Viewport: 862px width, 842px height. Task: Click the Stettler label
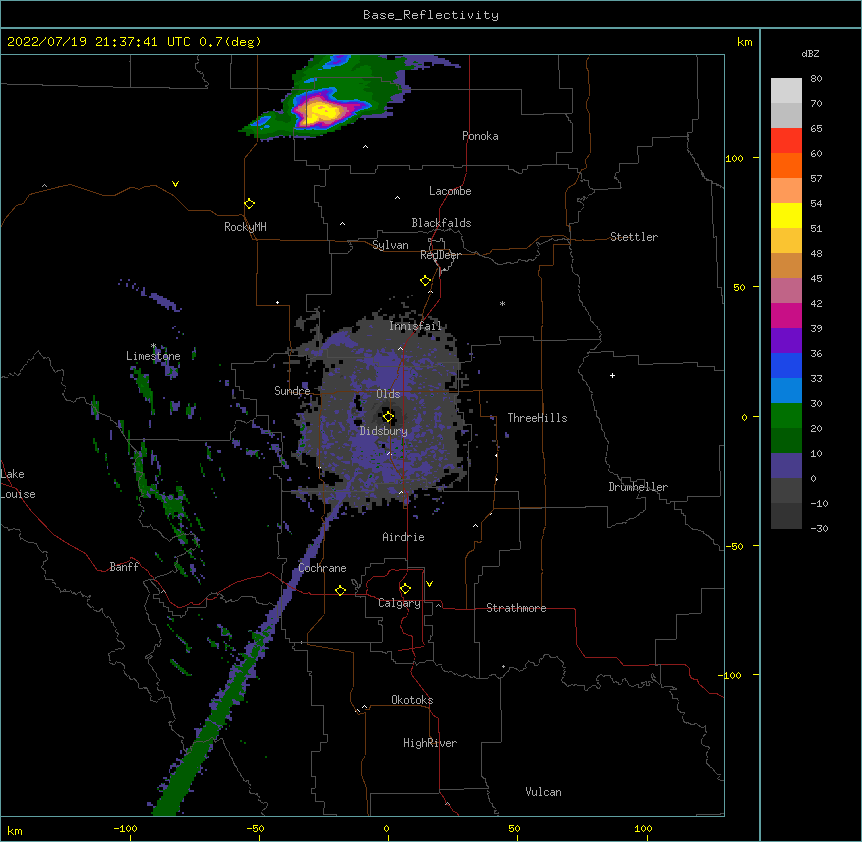point(634,237)
